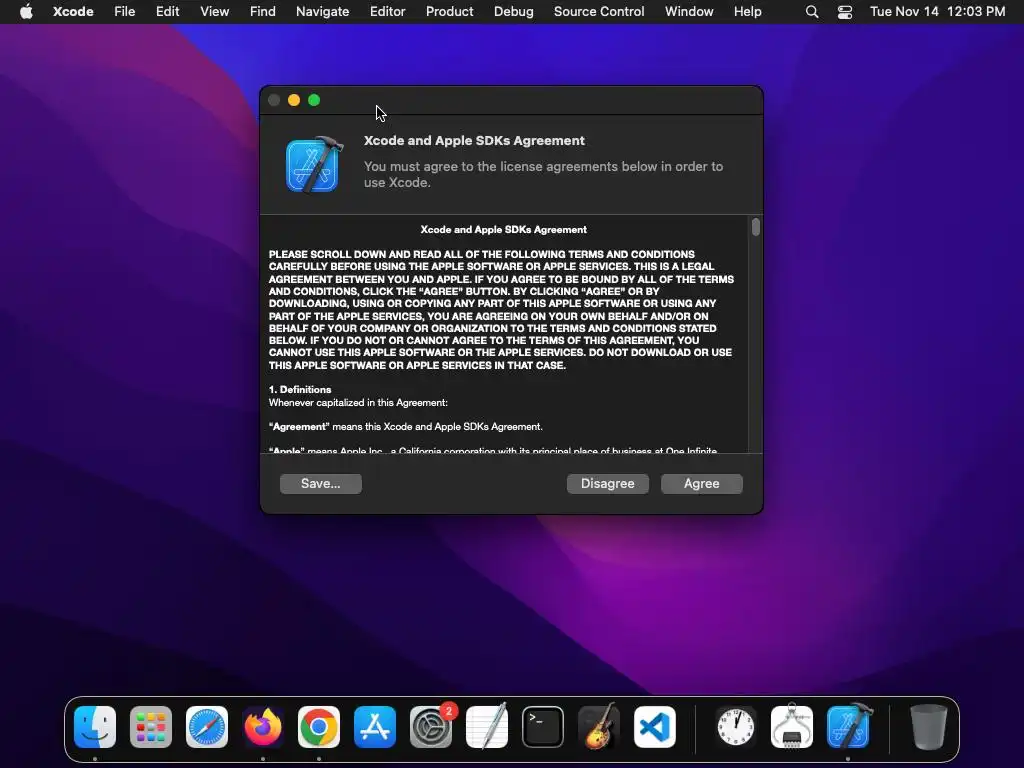Screen dimensions: 1024x768
Task: Launch Visual Studio Code from the dock
Action: click(x=654, y=727)
